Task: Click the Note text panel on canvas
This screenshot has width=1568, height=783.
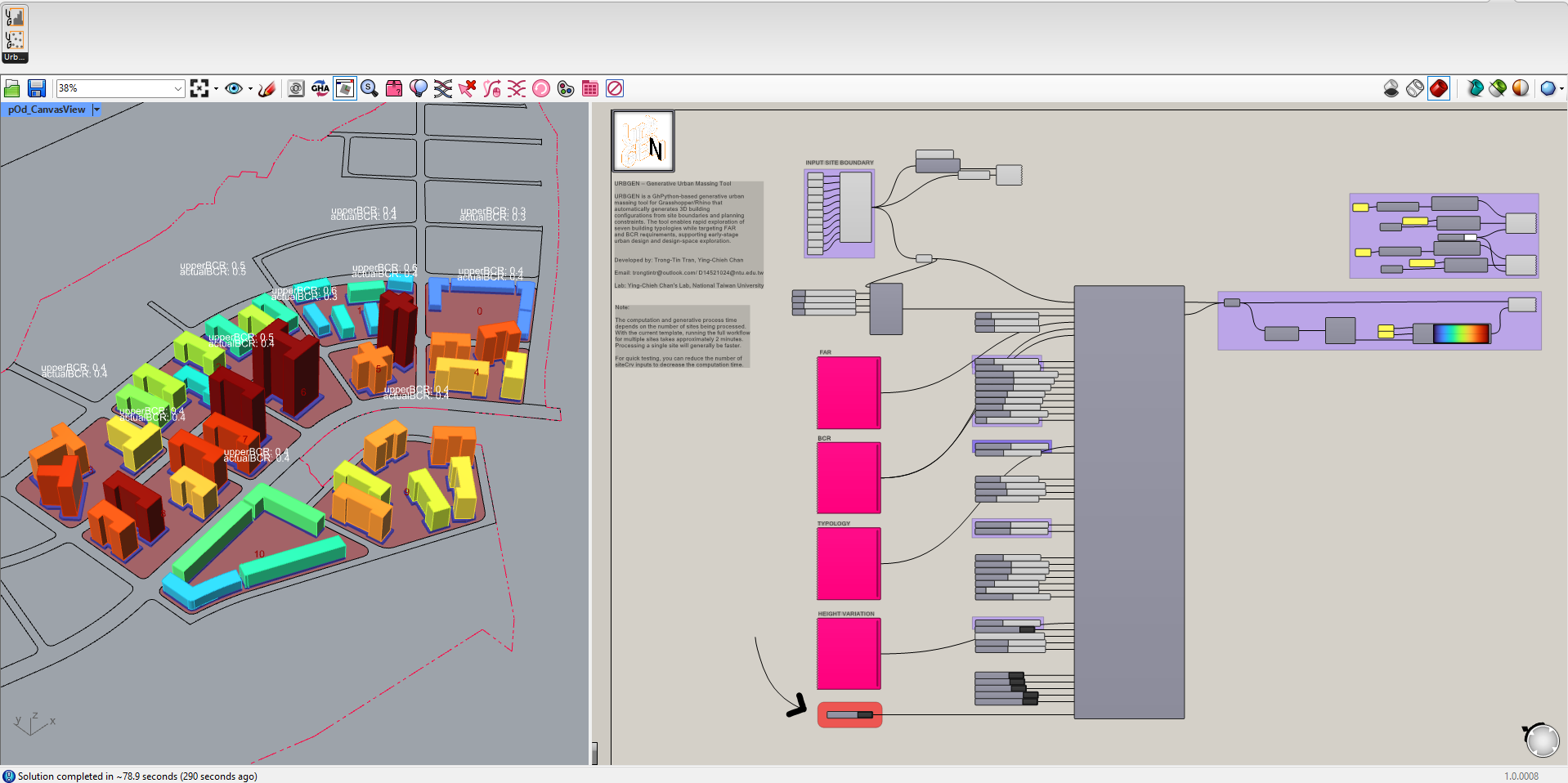Action: coord(682,336)
